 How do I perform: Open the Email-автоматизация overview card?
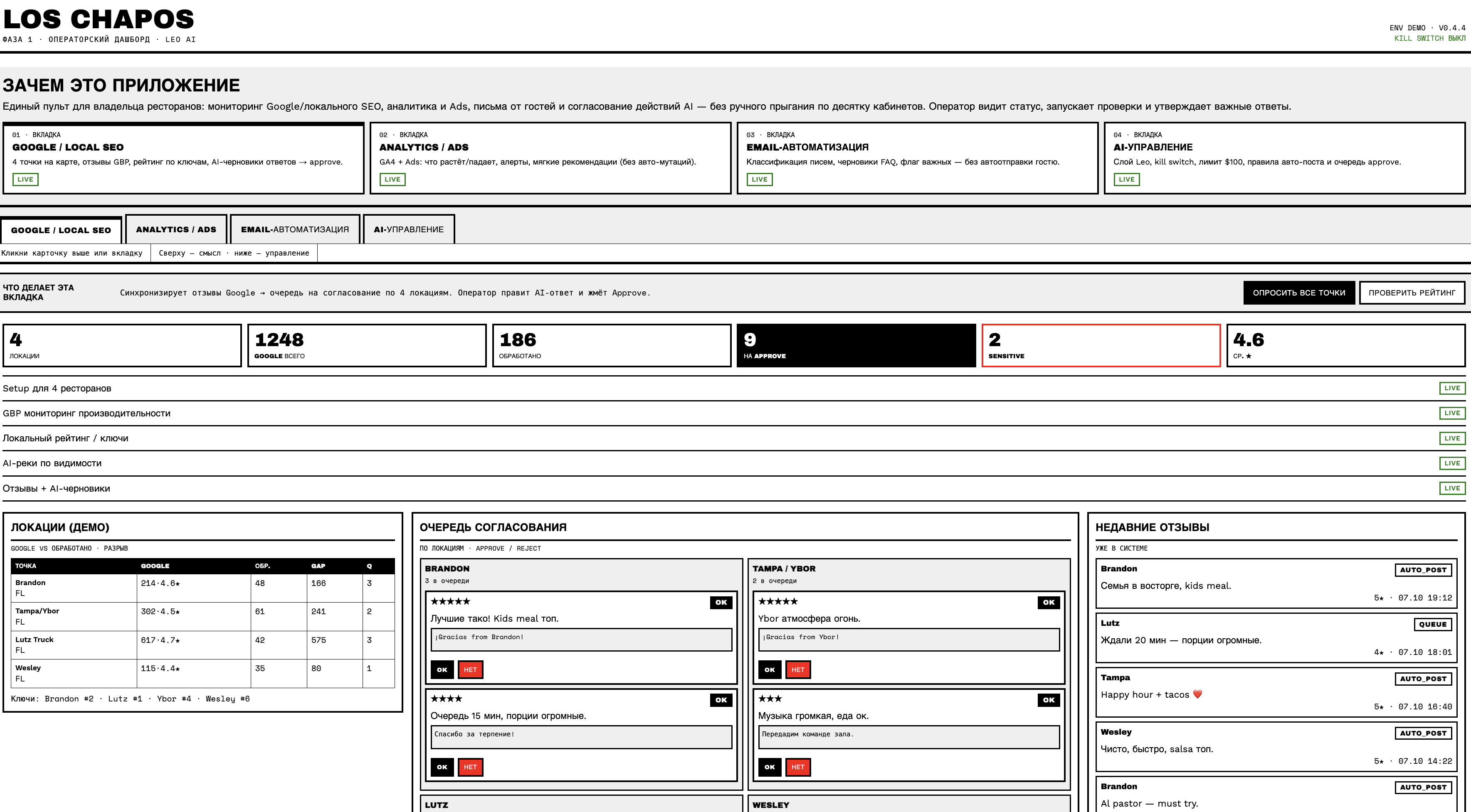918,158
